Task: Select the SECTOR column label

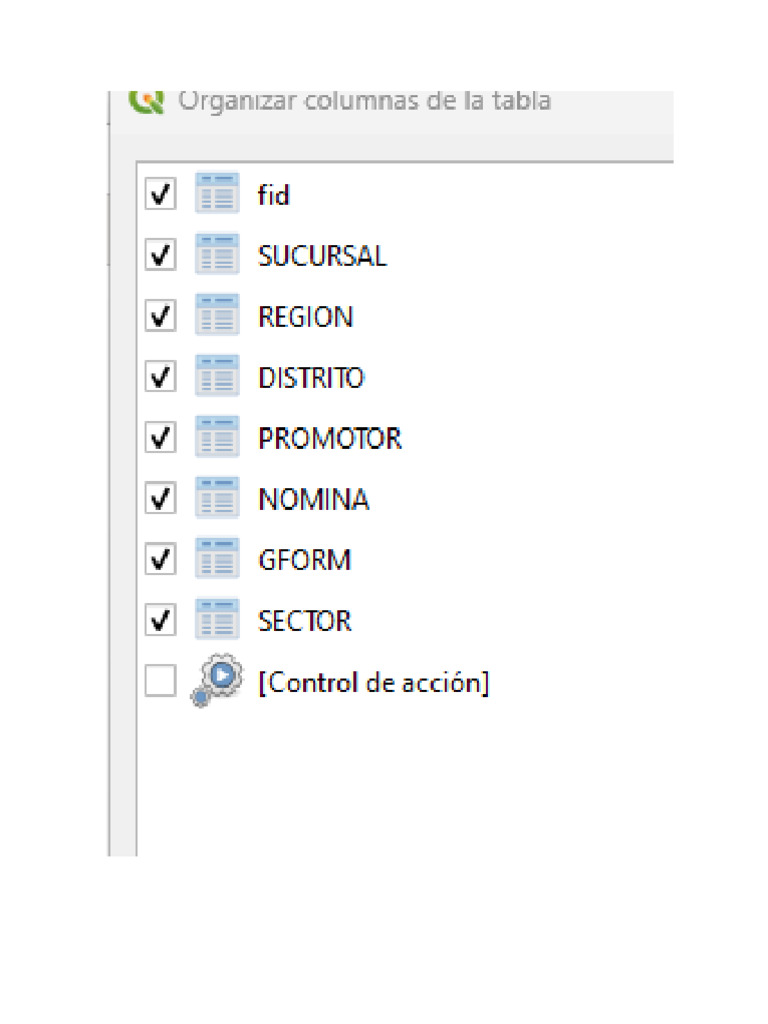Action: 304,621
